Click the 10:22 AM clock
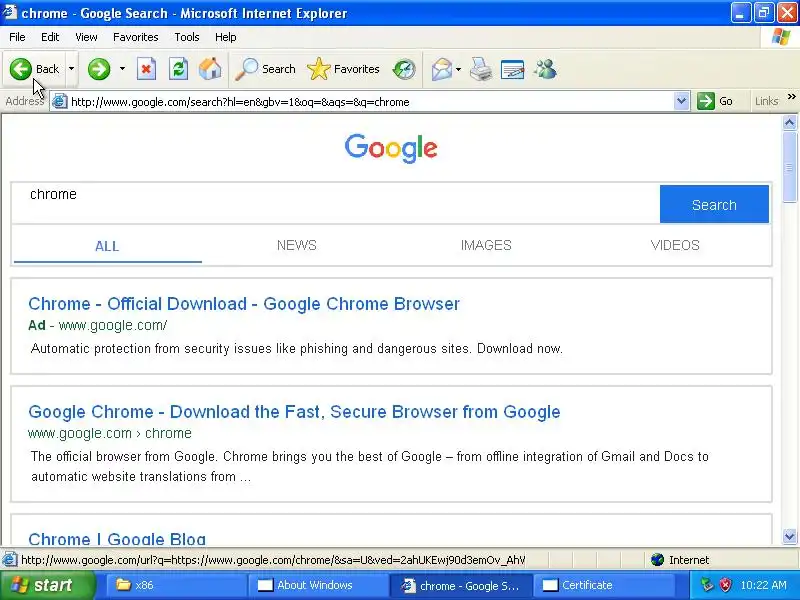The height and width of the screenshot is (600, 800). coord(763,585)
